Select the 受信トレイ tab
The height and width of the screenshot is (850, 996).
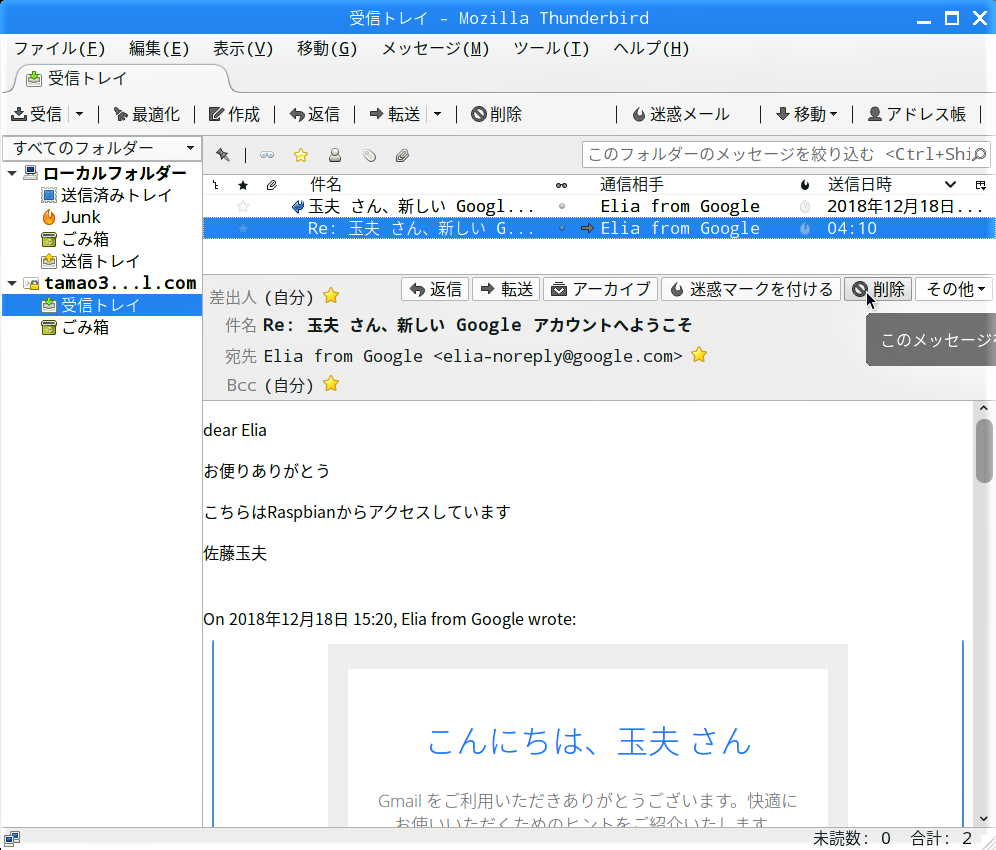tap(121, 79)
